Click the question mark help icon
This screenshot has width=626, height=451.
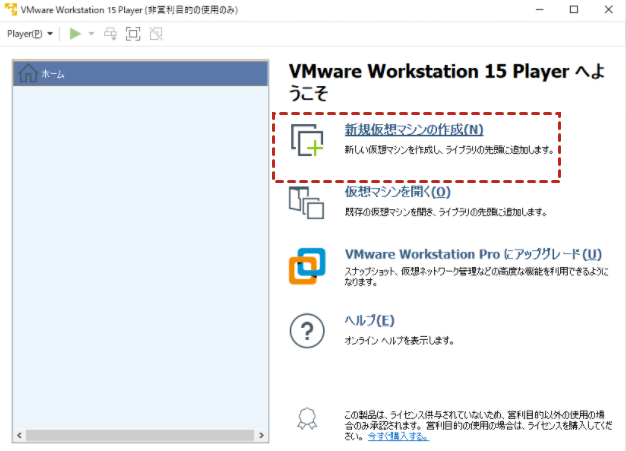coord(307,331)
